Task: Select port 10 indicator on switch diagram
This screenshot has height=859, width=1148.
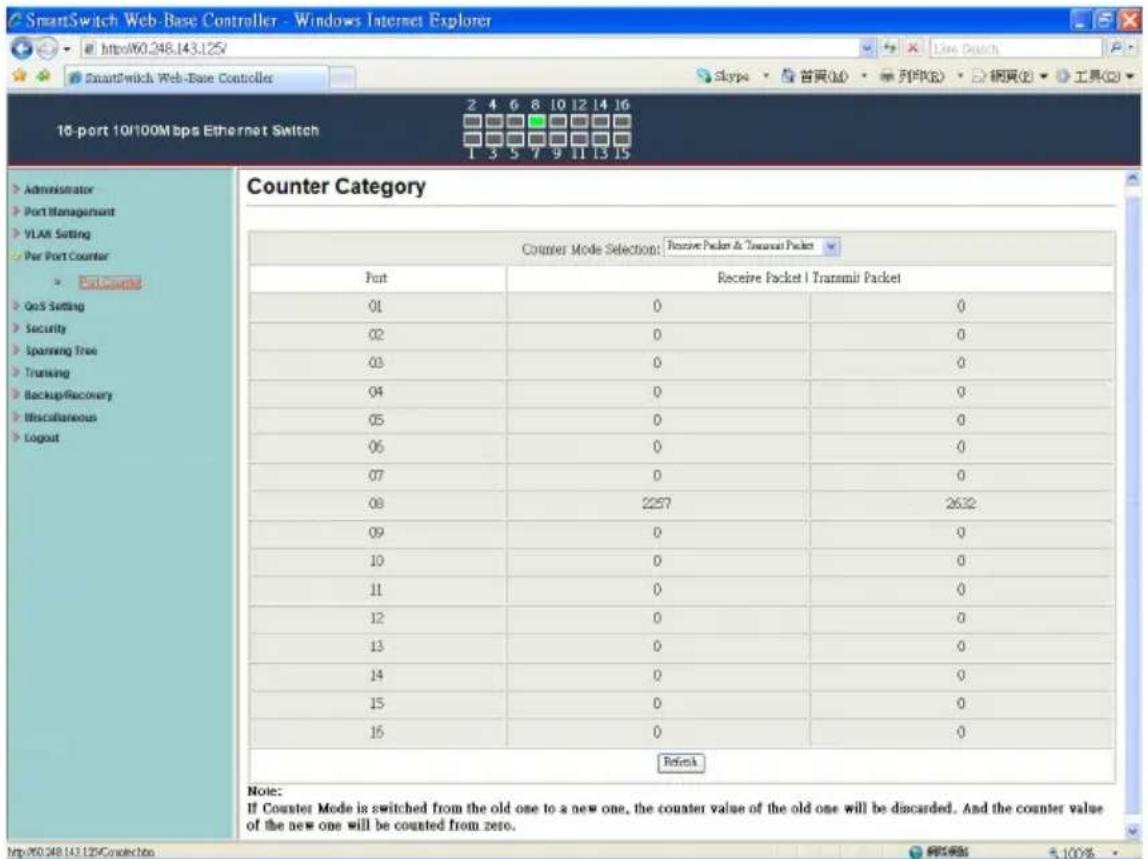Action: [558, 122]
